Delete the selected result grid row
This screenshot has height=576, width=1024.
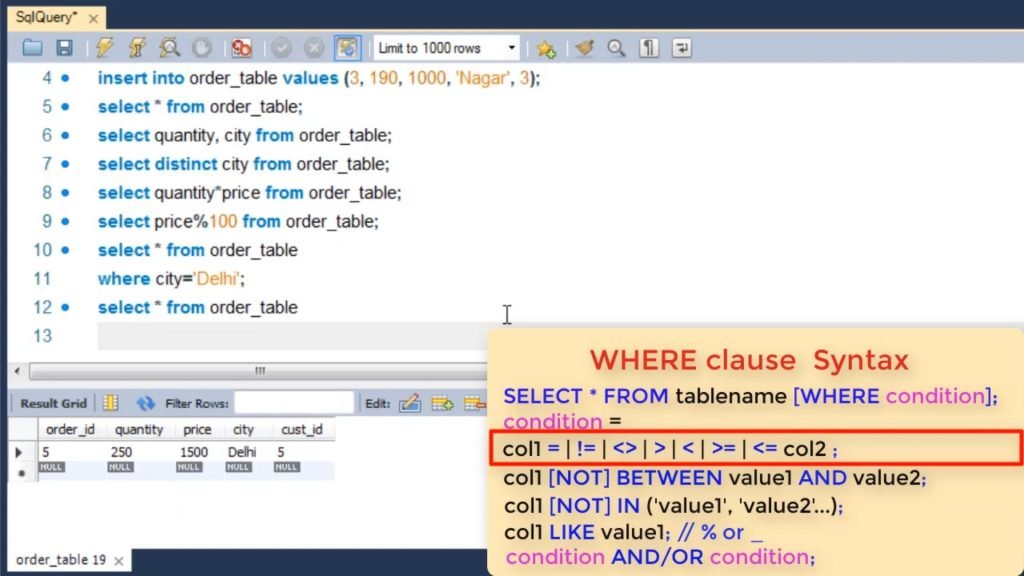(475, 401)
